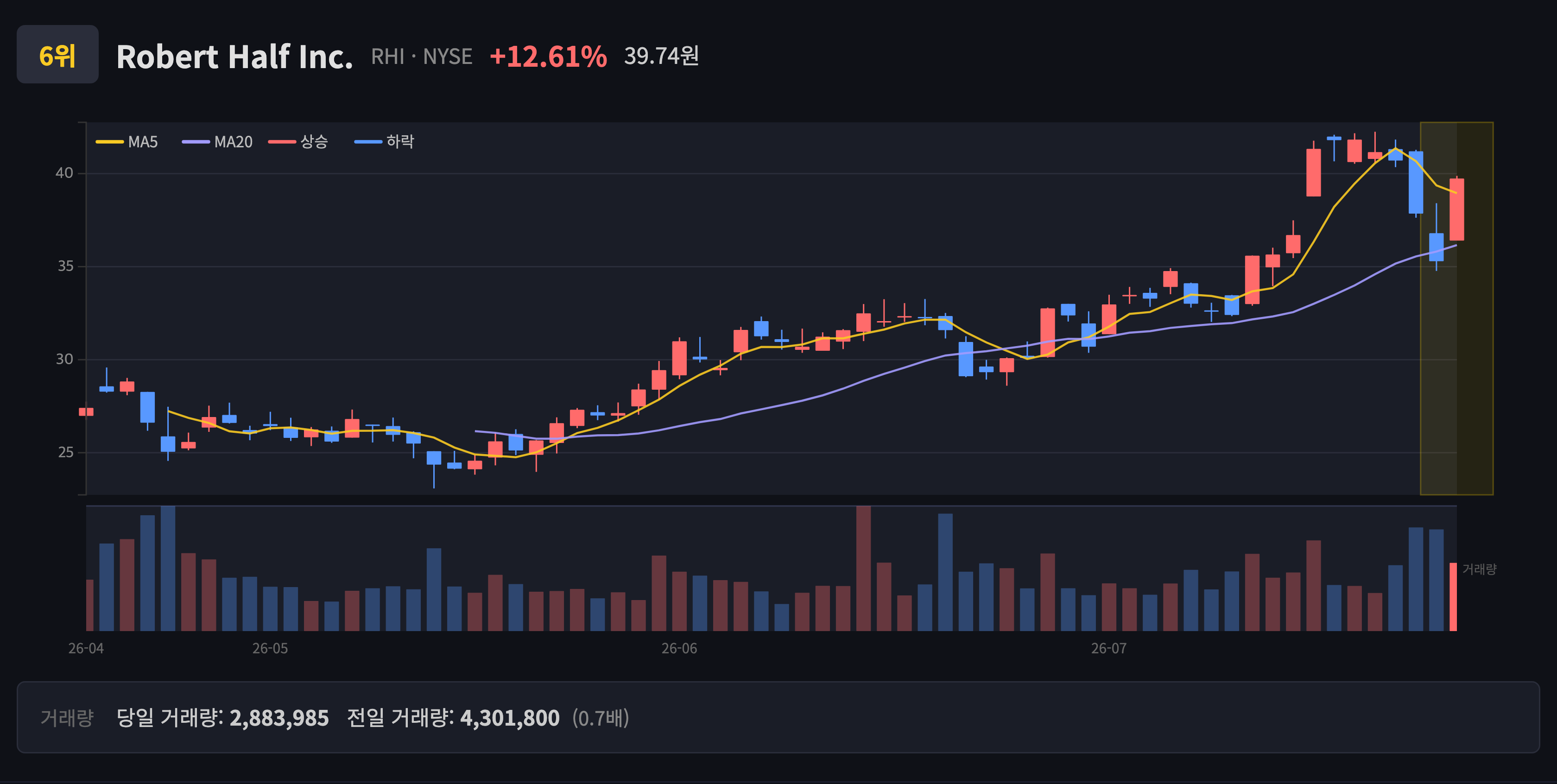The height and width of the screenshot is (784, 1557).
Task: Click the 전일 거래량 4,301,800 value
Action: point(510,718)
